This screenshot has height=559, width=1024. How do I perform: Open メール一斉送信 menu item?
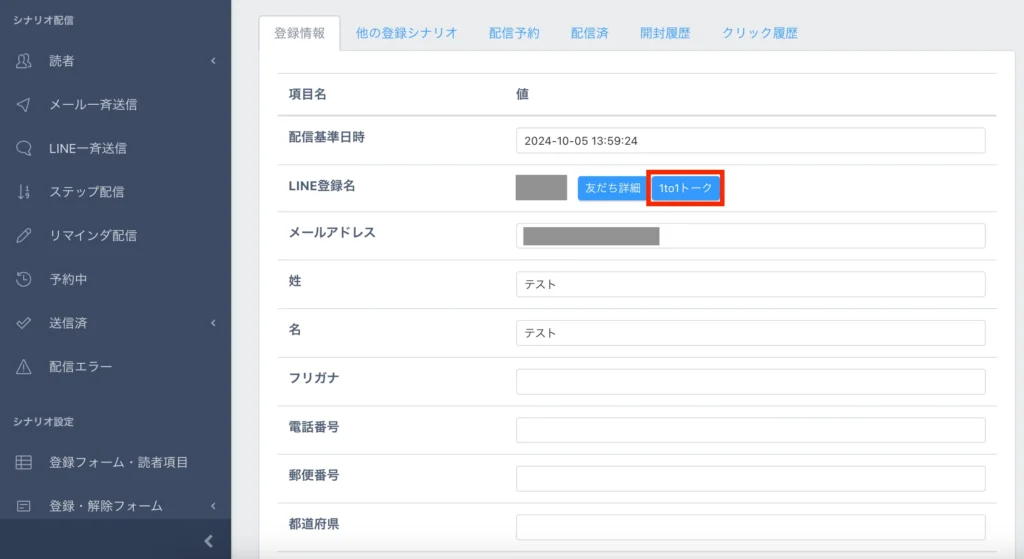pos(93,104)
